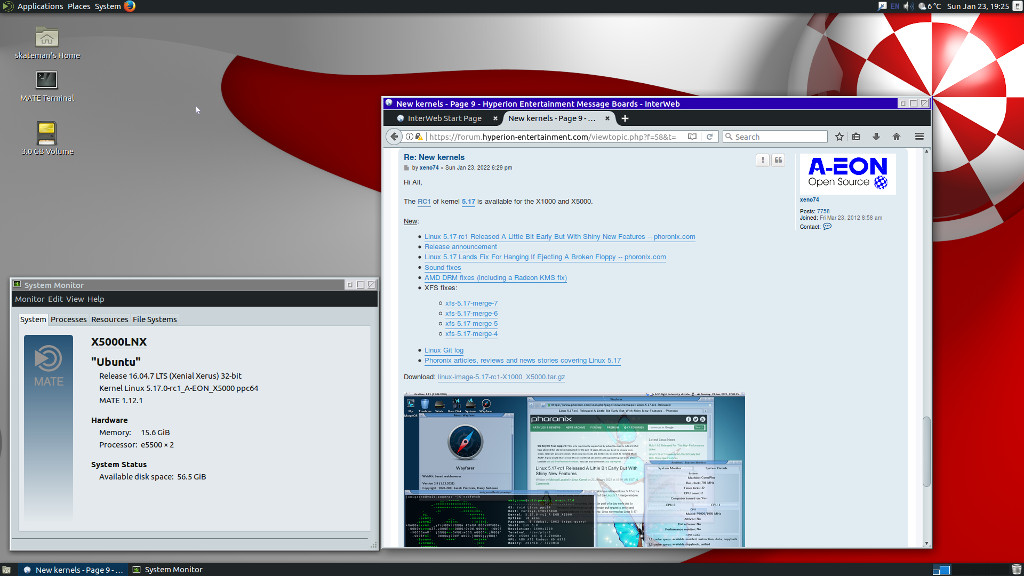This screenshot has width=1024, height=576.
Task: Open the System menu in top panel
Action: pyautogui.click(x=108, y=7)
